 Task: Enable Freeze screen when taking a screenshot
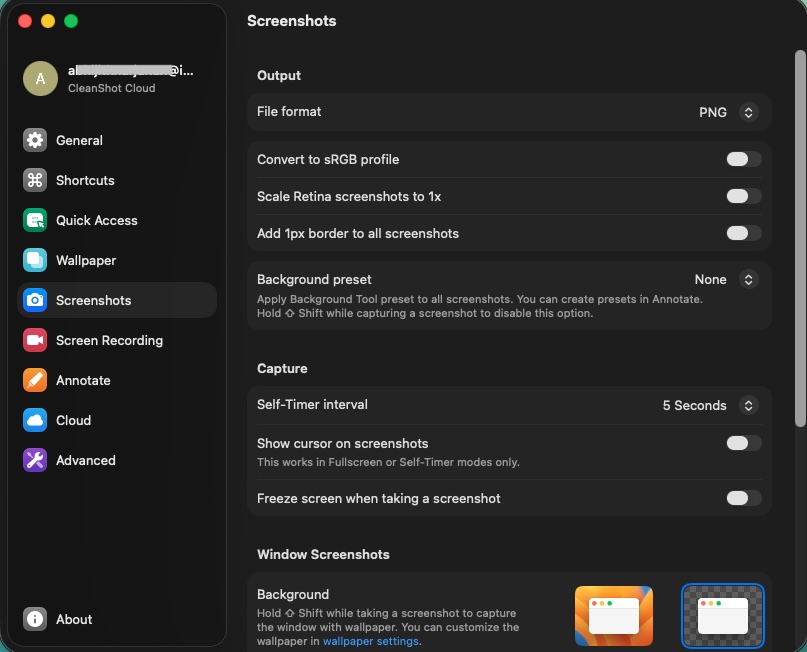pos(744,498)
